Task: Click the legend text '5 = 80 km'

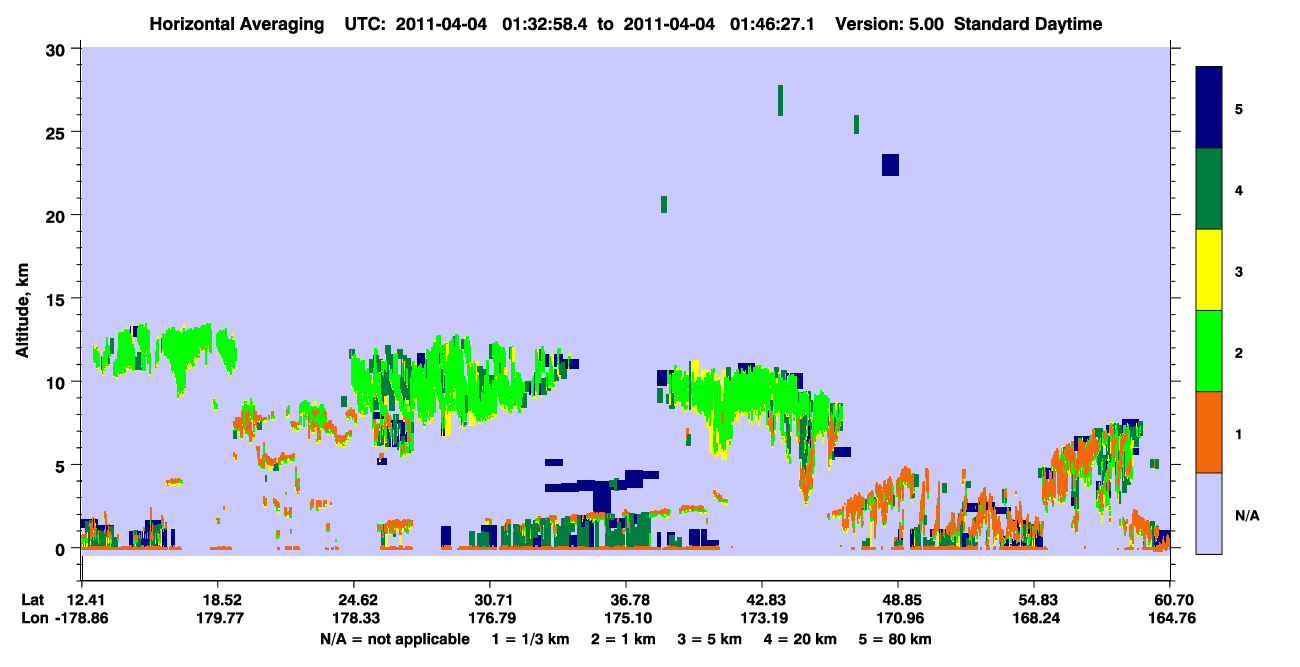Action: 896,639
